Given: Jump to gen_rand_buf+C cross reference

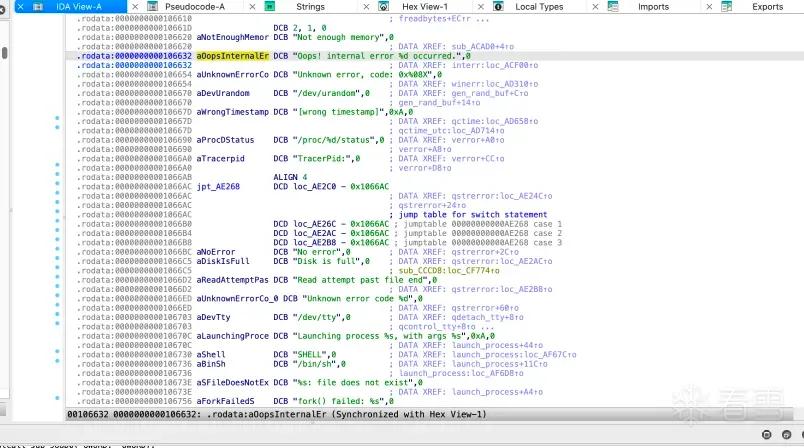Looking at the screenshot, I should [490, 93].
